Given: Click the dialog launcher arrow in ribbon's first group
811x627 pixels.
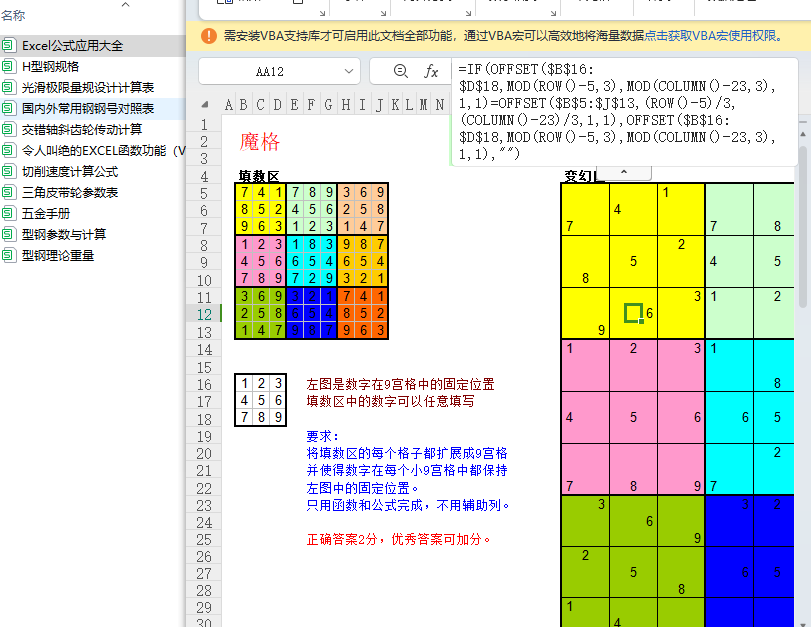Looking at the screenshot, I should pos(322,13).
